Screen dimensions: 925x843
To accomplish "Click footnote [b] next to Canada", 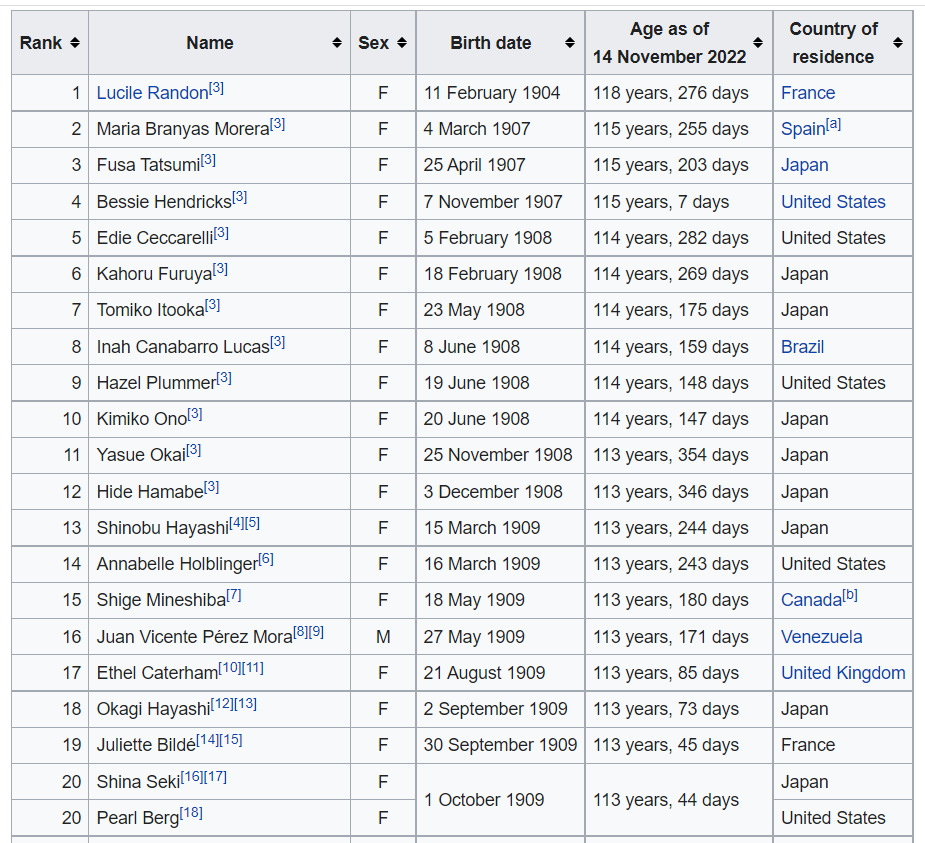I will point(850,595).
